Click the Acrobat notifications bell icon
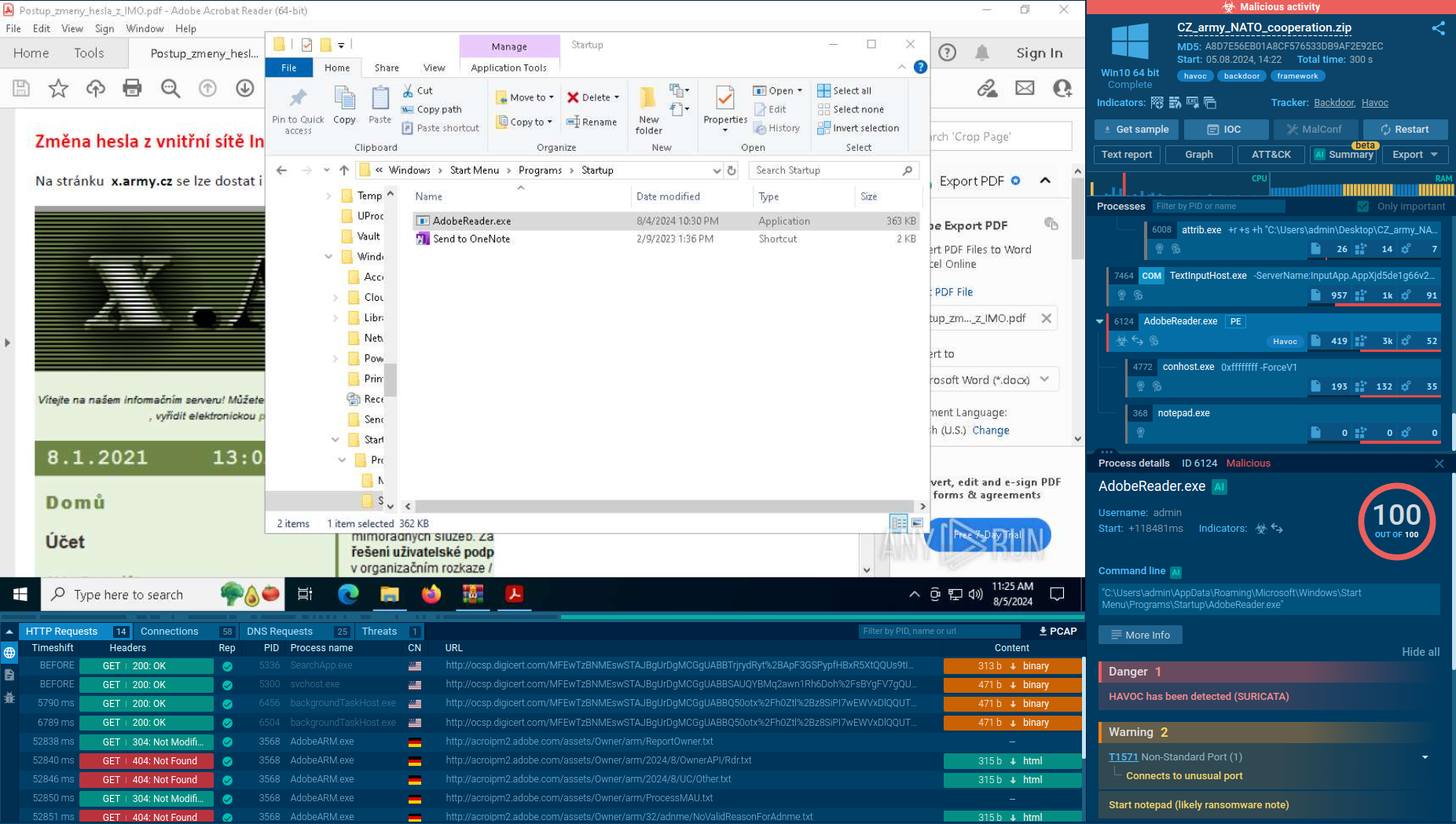Viewport: 1456px width, 824px height. coord(981,53)
